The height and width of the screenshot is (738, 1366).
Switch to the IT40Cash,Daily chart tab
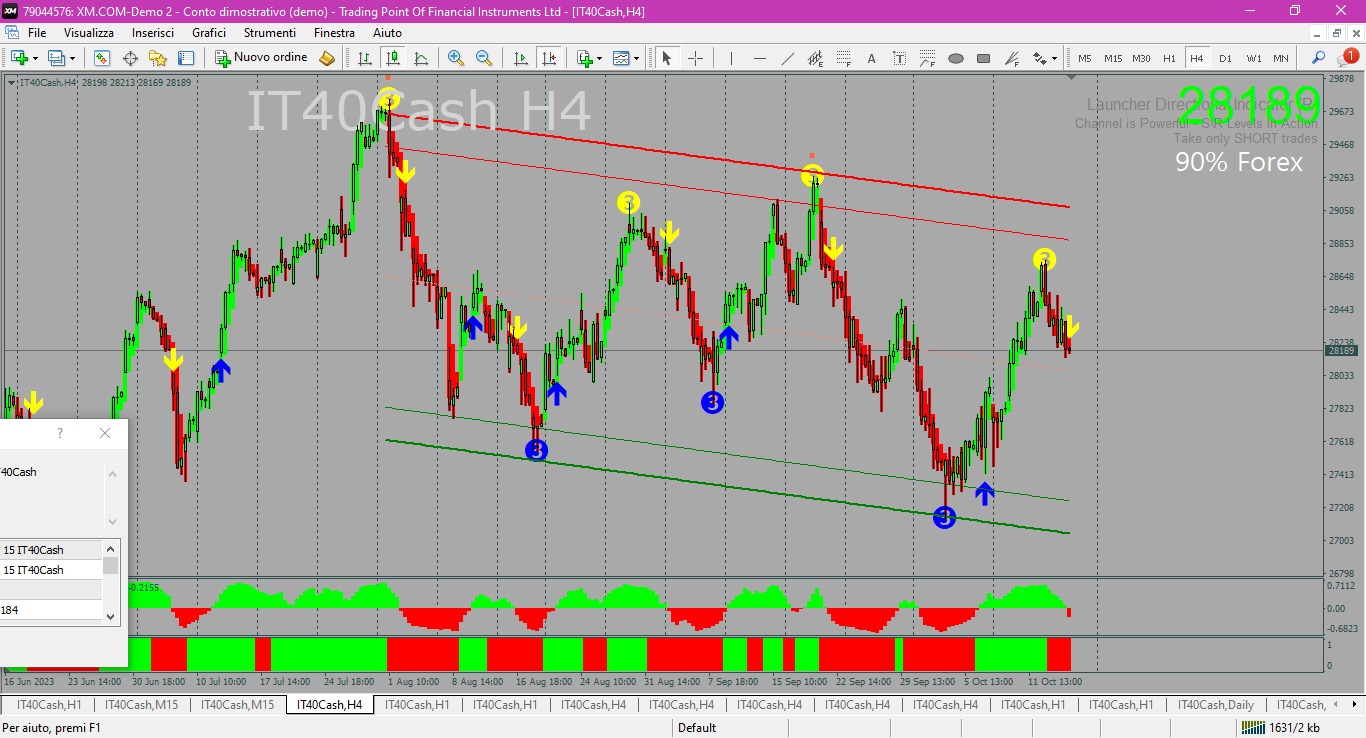pos(1214,705)
